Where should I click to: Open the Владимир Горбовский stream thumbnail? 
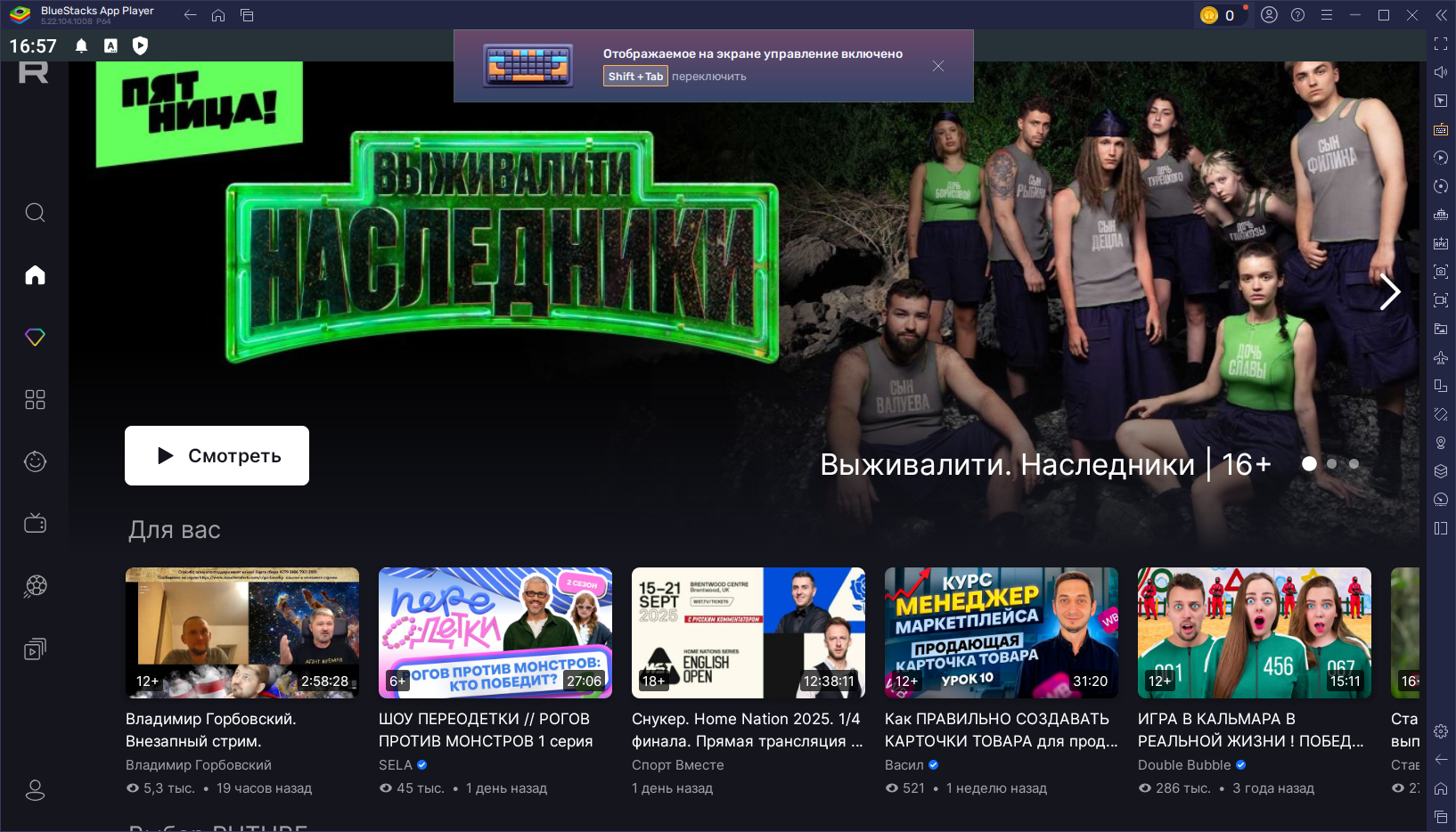click(242, 632)
